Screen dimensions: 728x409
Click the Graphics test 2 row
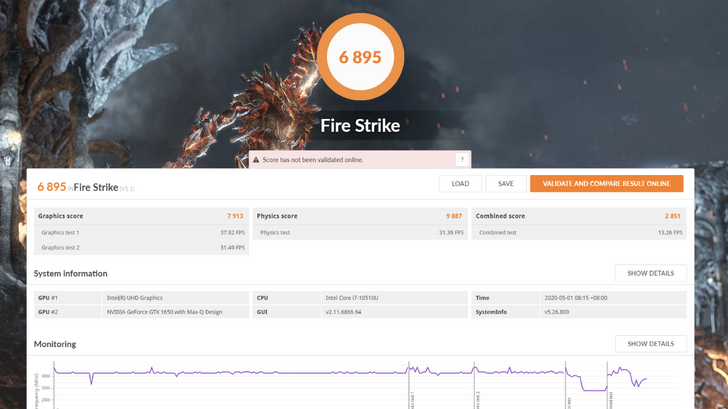[139, 247]
